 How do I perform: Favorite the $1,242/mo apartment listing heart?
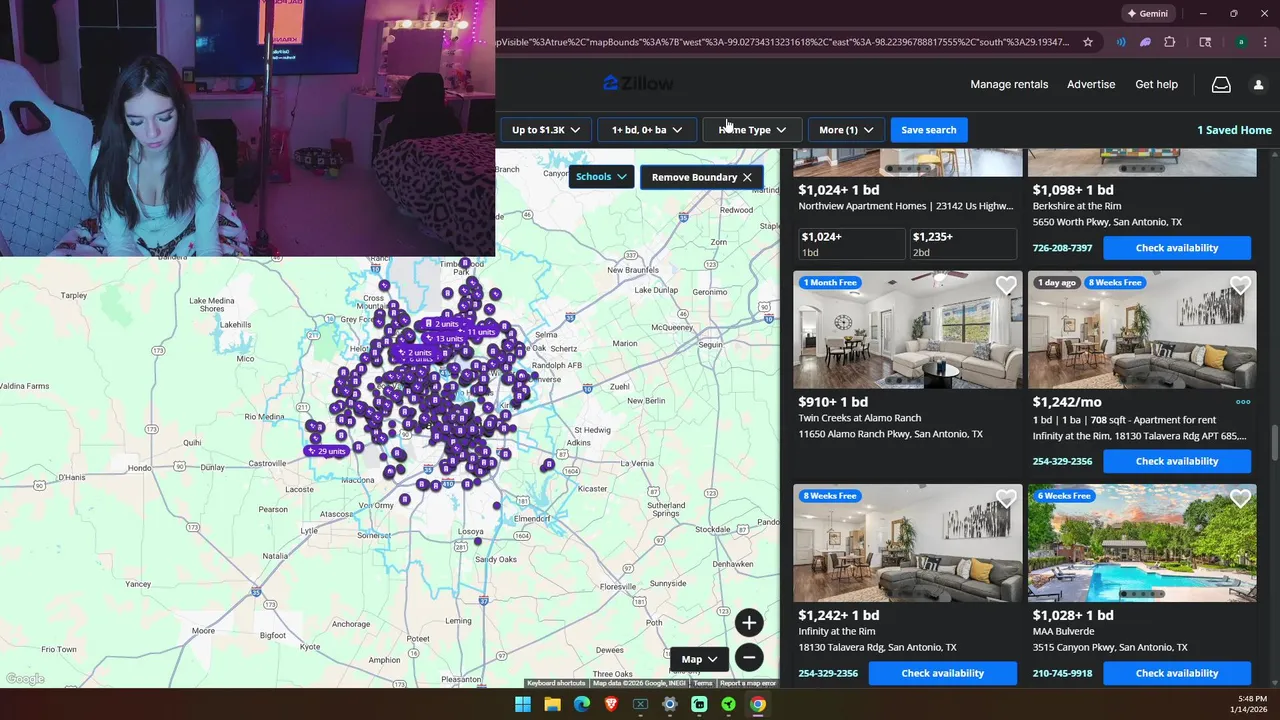coord(1240,286)
